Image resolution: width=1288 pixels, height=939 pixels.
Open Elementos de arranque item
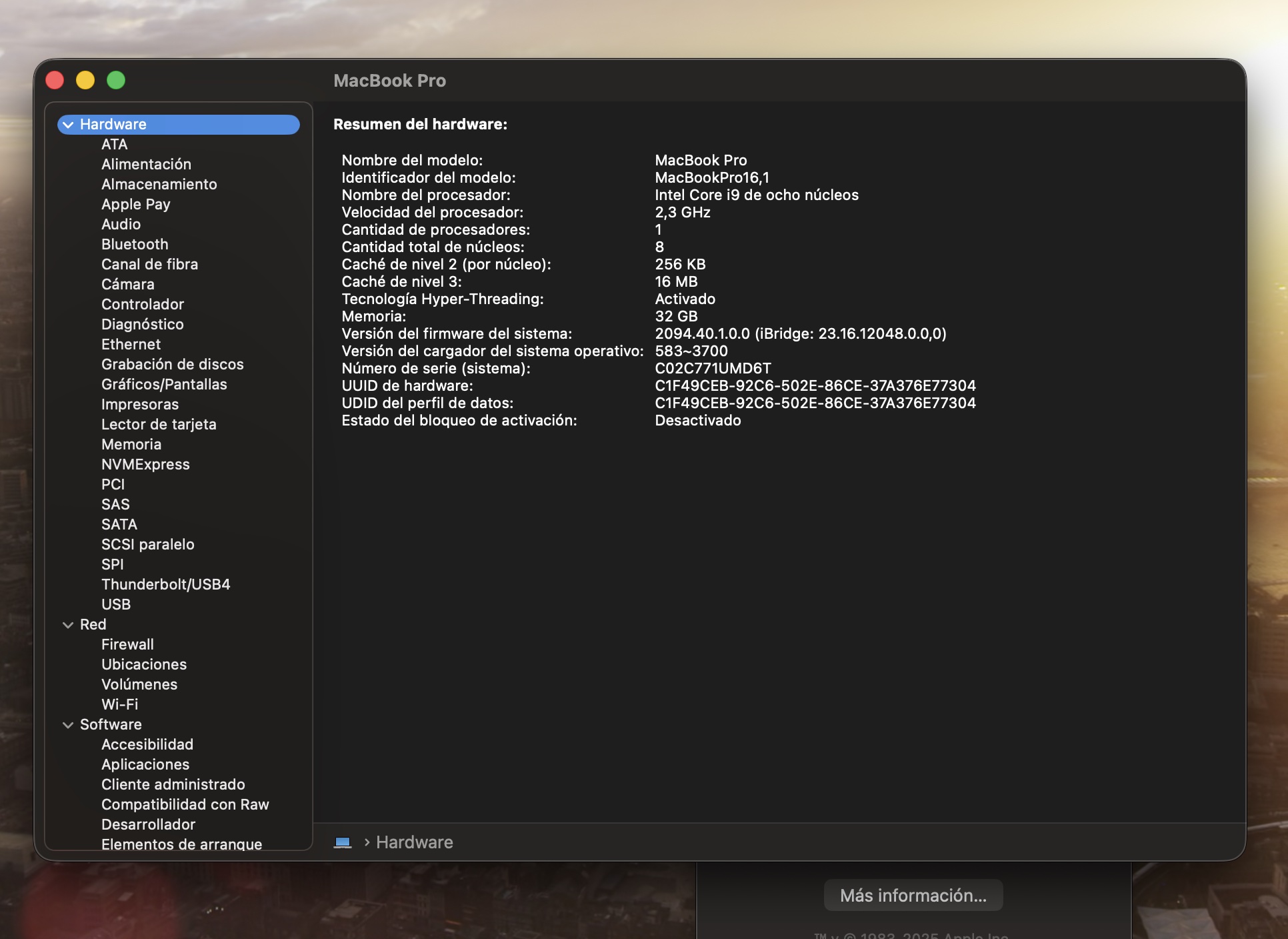(x=181, y=844)
